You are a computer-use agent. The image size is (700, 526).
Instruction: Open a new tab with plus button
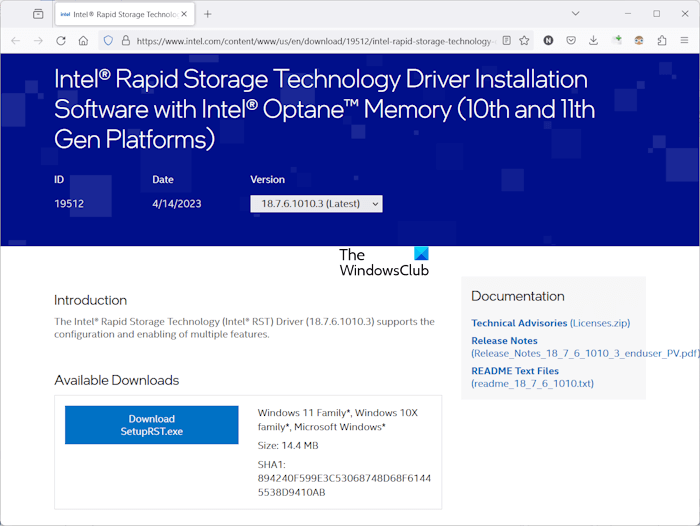208,14
